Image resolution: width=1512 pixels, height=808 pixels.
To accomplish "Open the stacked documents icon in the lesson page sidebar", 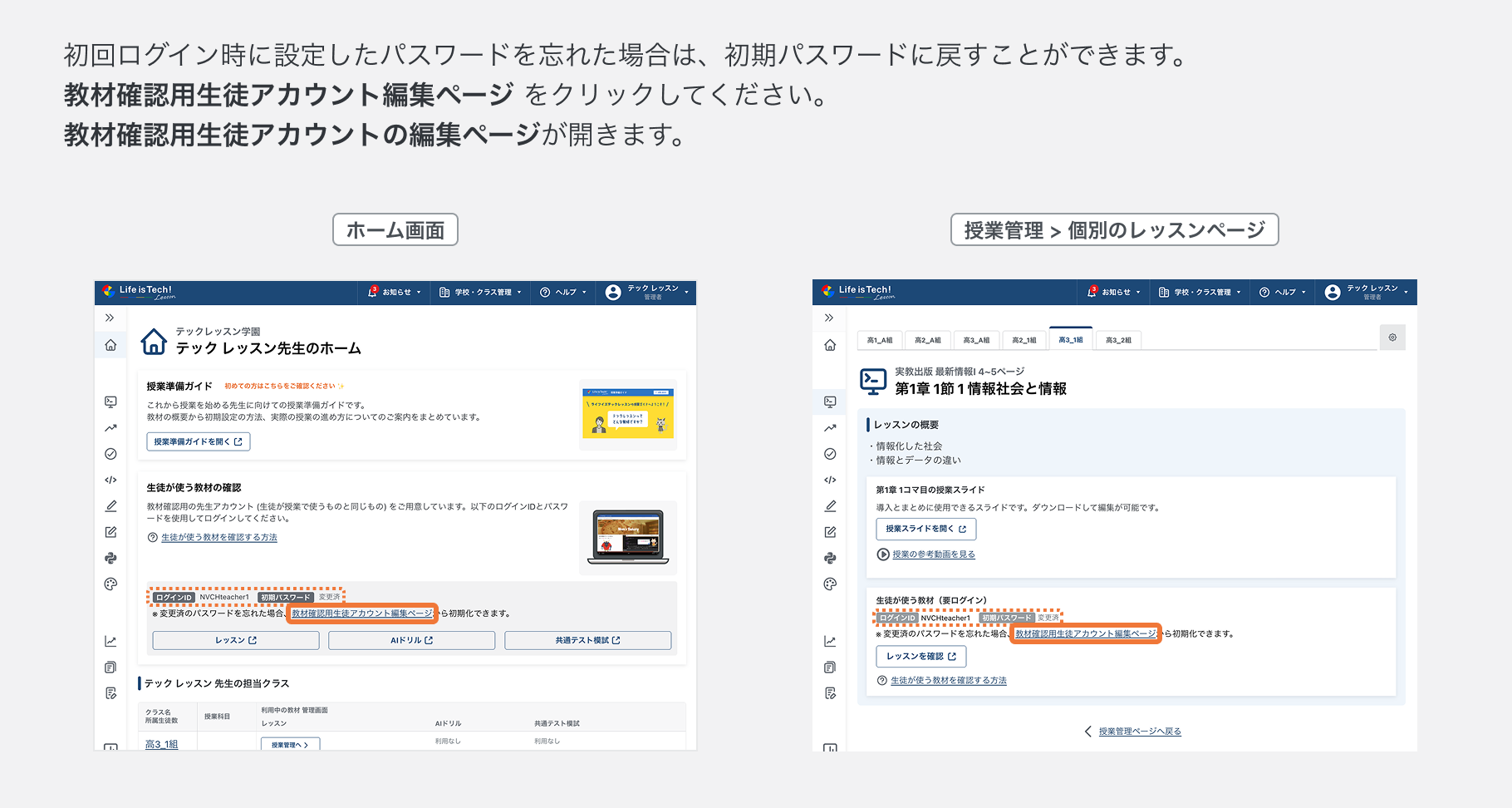I will coord(830,667).
